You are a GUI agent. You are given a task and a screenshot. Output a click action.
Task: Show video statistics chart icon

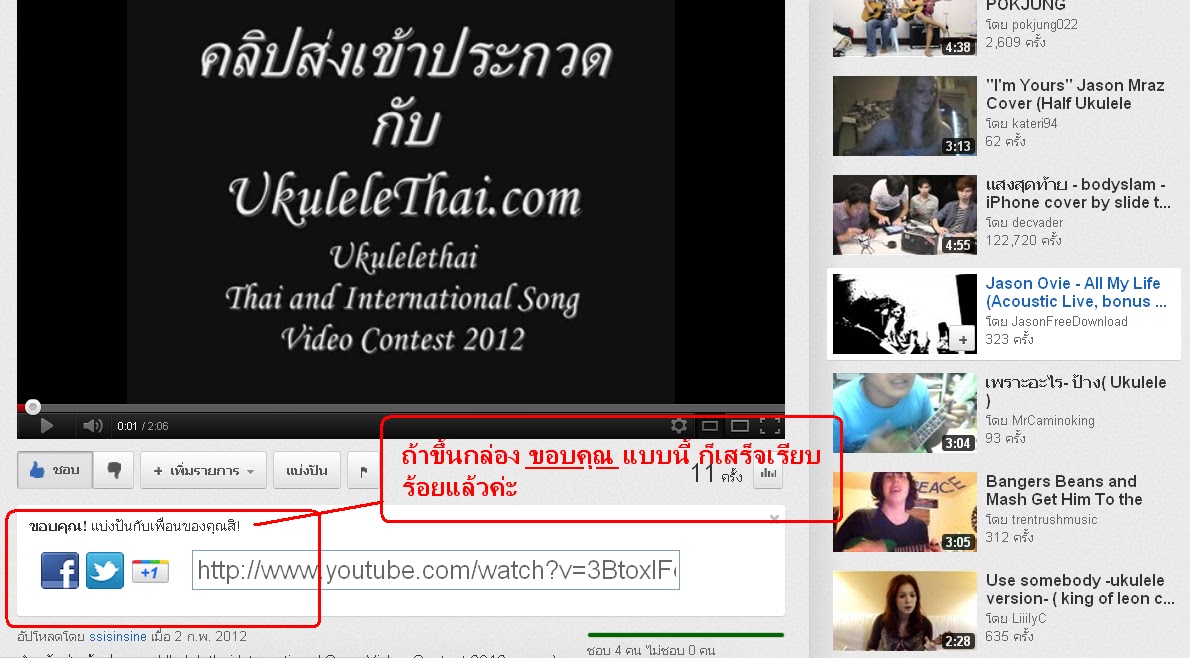pyautogui.click(x=769, y=473)
